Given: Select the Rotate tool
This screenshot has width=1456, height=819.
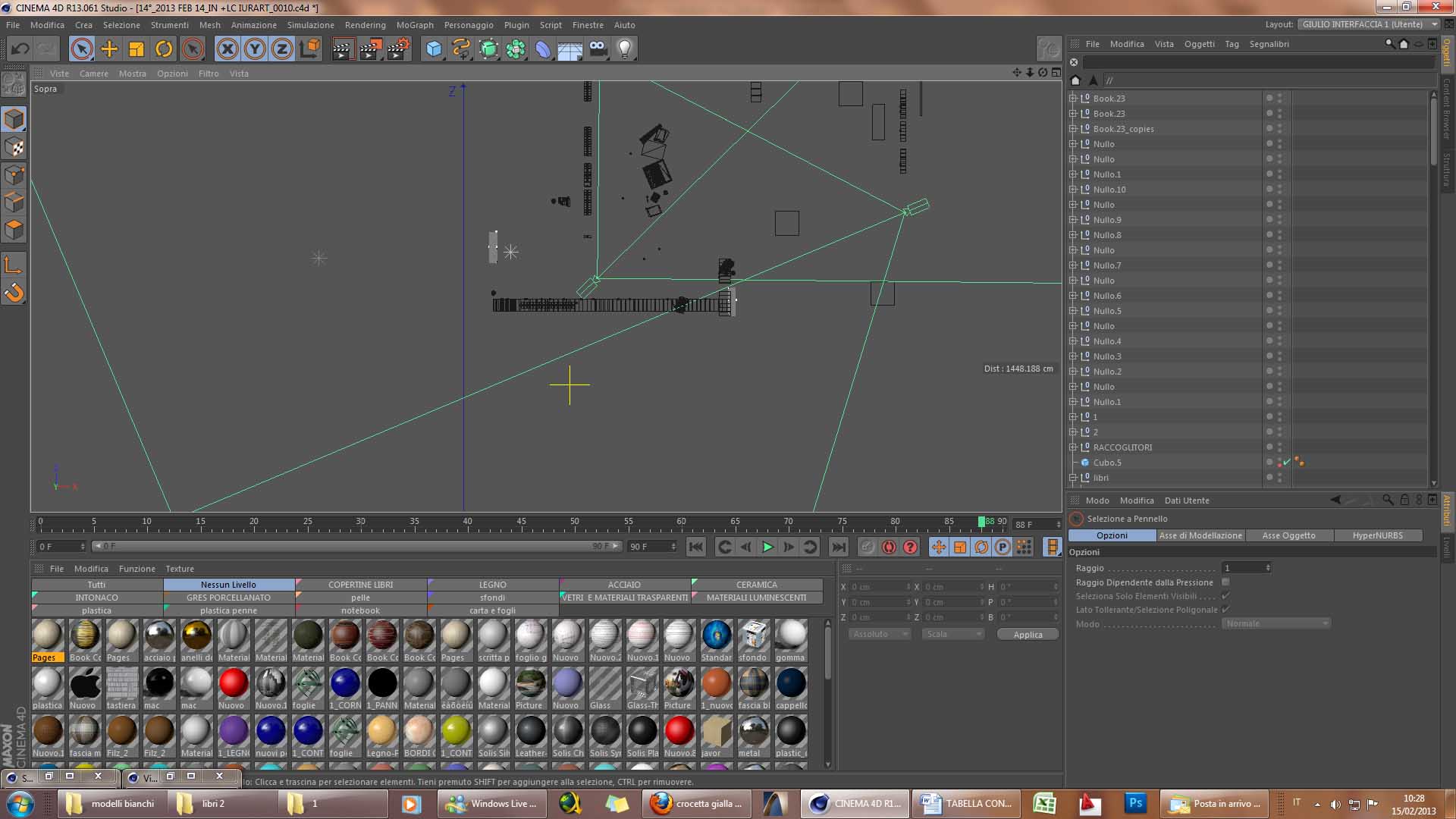Looking at the screenshot, I should click(x=164, y=49).
